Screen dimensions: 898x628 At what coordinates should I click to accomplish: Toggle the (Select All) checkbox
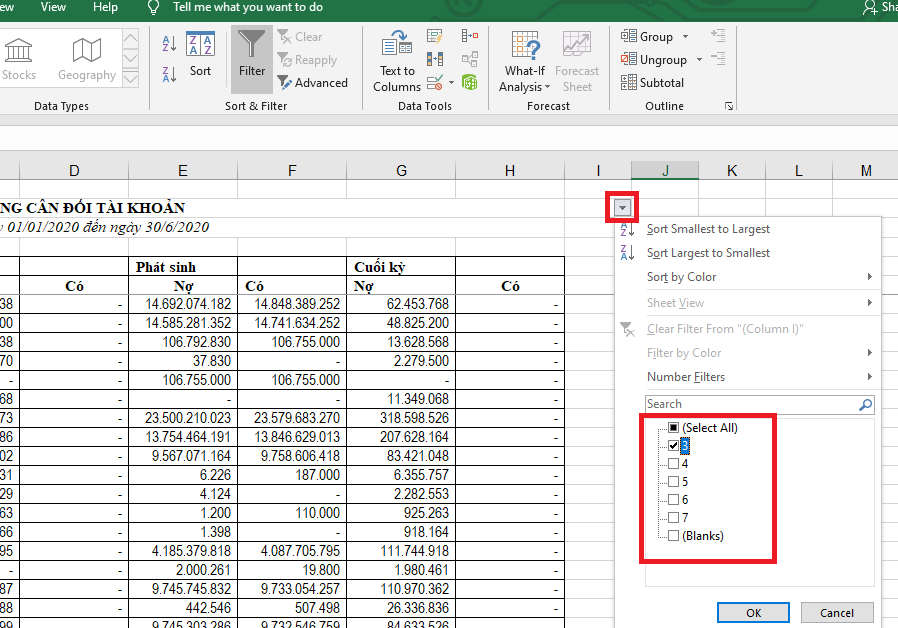click(x=674, y=428)
